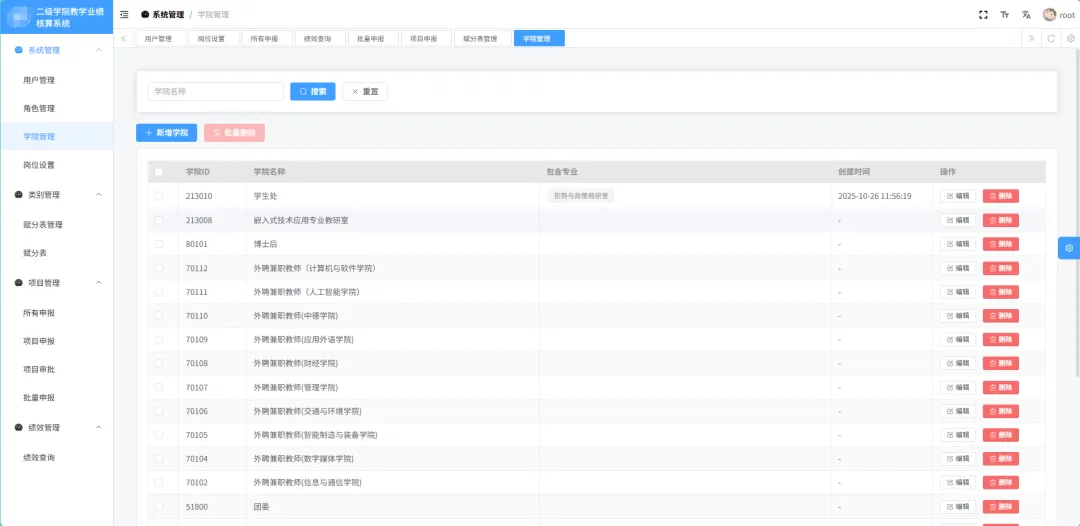Collapse the 系统管理 sidebar group chevron
The height and width of the screenshot is (526, 1080).
pyautogui.click(x=98, y=50)
